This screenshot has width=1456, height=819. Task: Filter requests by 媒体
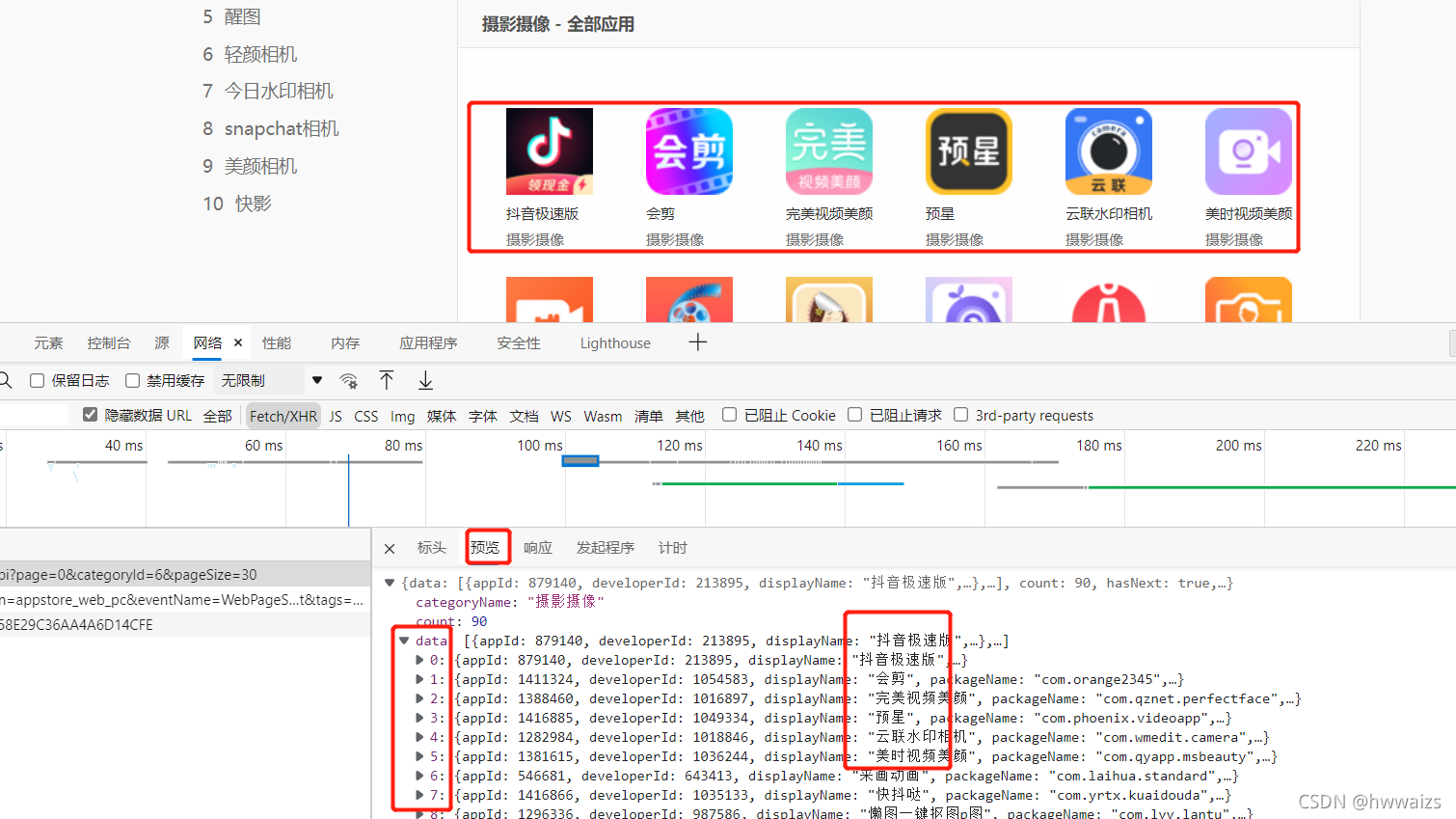(x=442, y=416)
